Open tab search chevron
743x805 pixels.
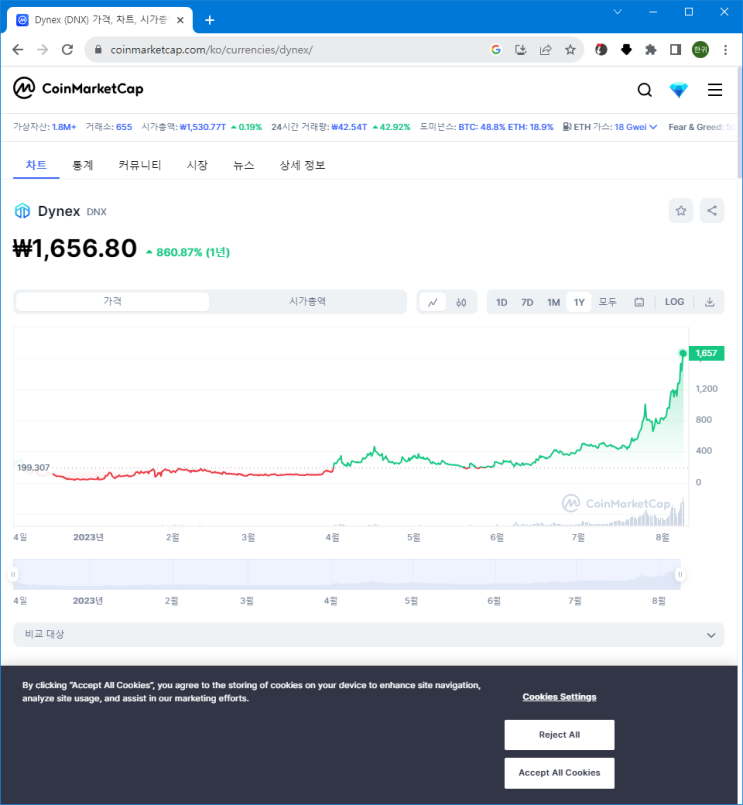point(618,12)
